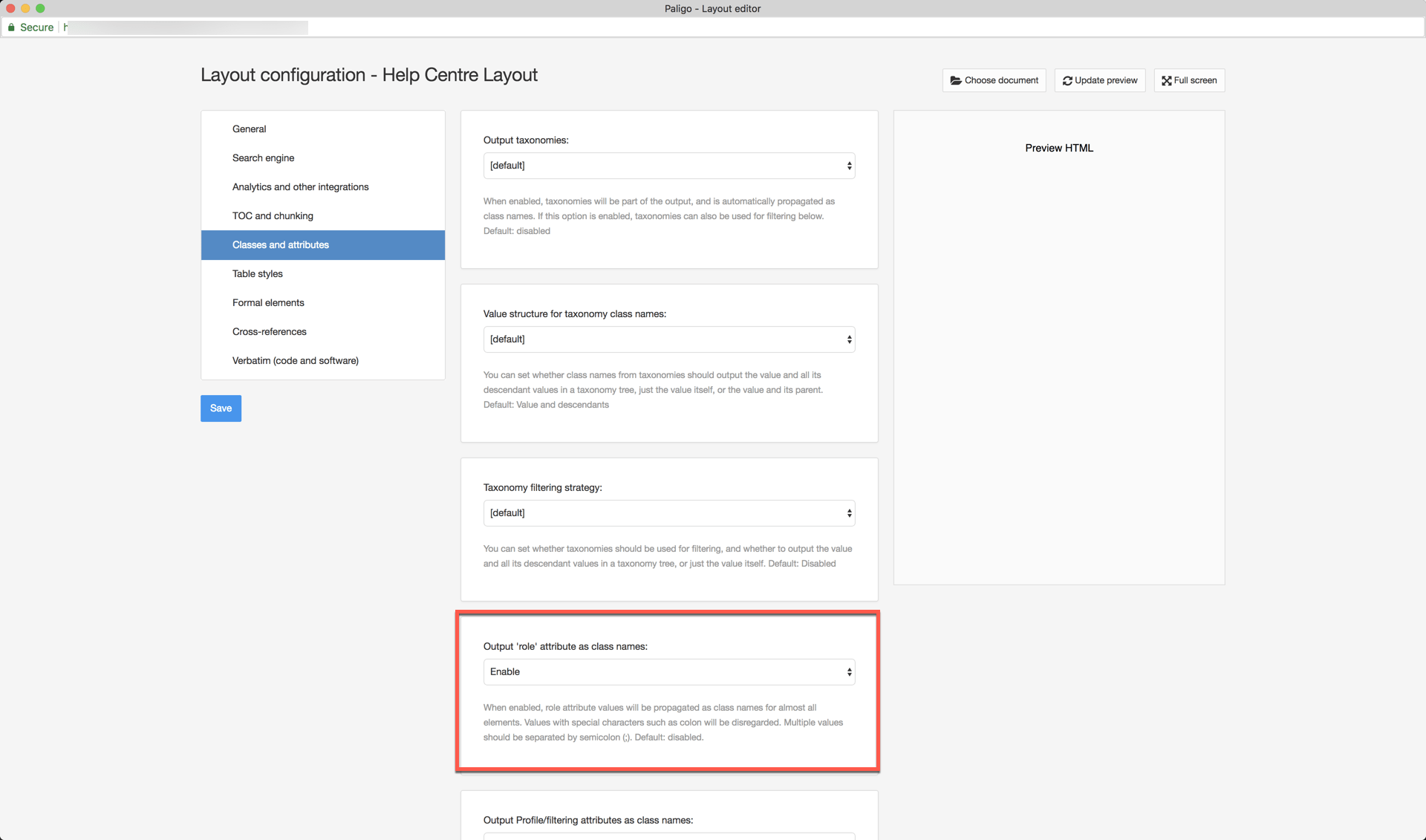Switch to TOC and chunking section

[x=273, y=216]
